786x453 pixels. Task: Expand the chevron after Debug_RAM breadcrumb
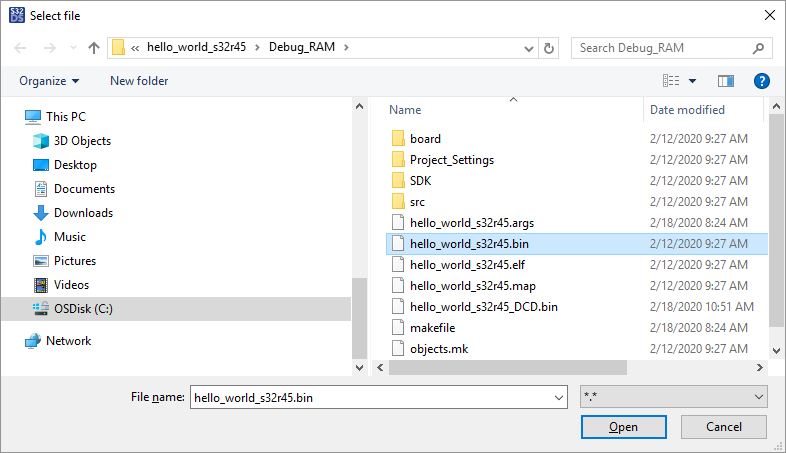[346, 48]
